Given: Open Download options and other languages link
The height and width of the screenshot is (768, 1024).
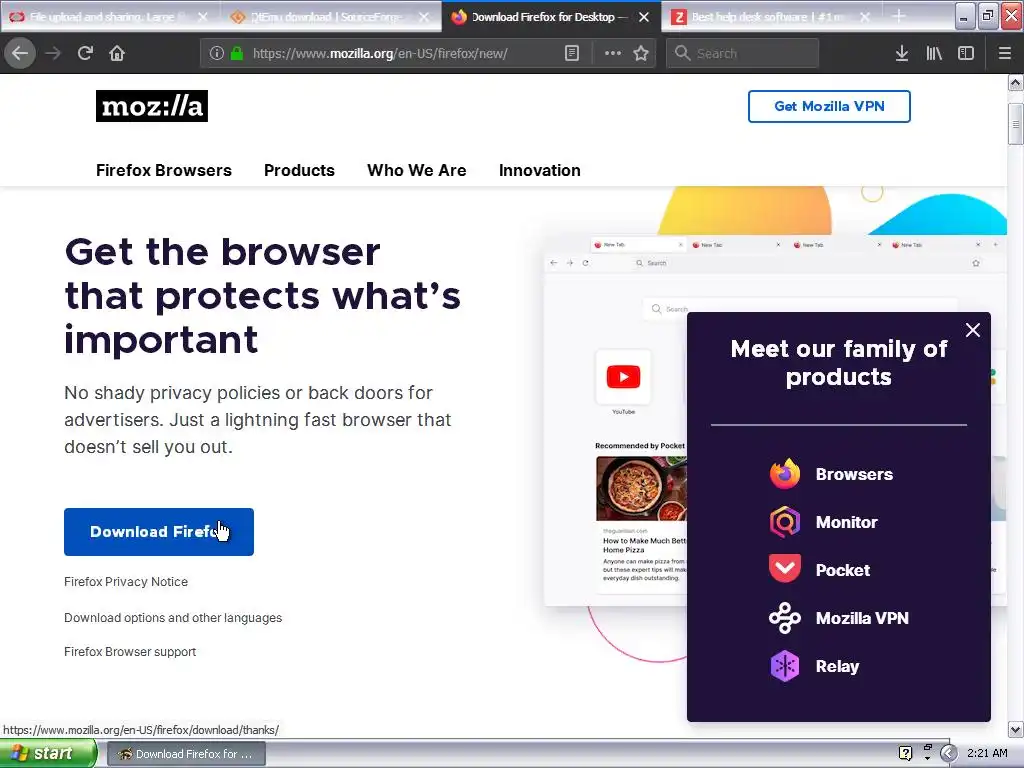Looking at the screenshot, I should coord(173,618).
